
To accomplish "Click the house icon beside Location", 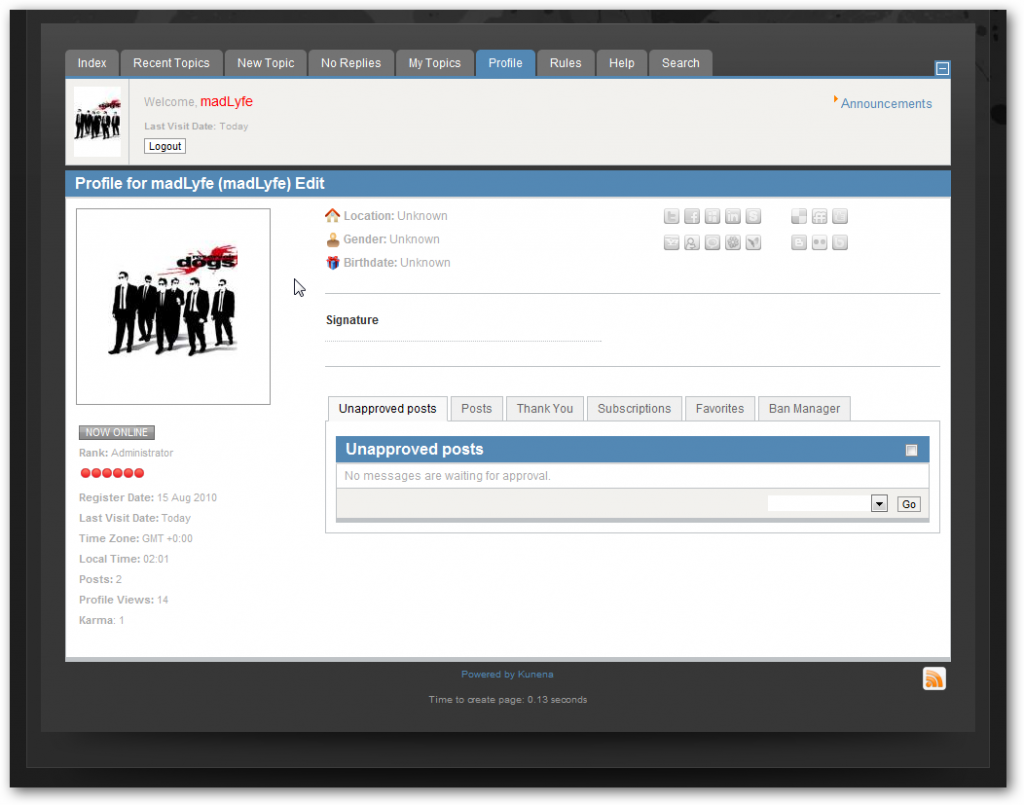I will pyautogui.click(x=333, y=216).
